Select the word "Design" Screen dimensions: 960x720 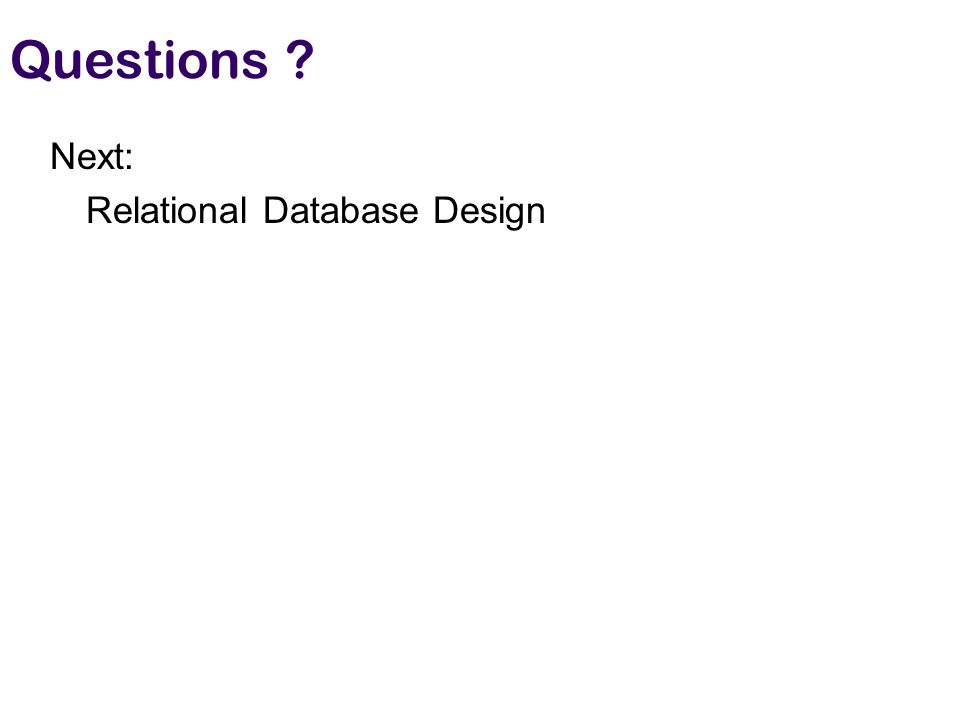coord(490,212)
